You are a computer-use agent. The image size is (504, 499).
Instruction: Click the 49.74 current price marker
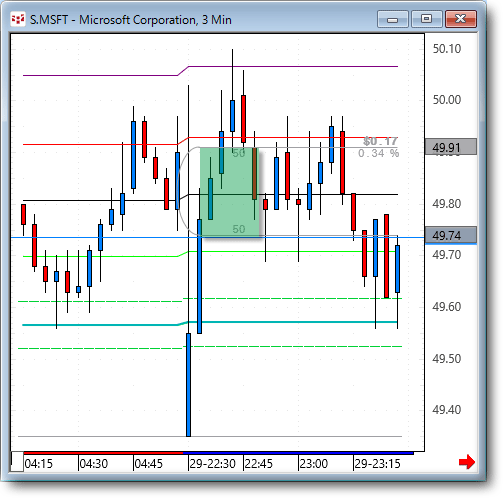pos(451,235)
